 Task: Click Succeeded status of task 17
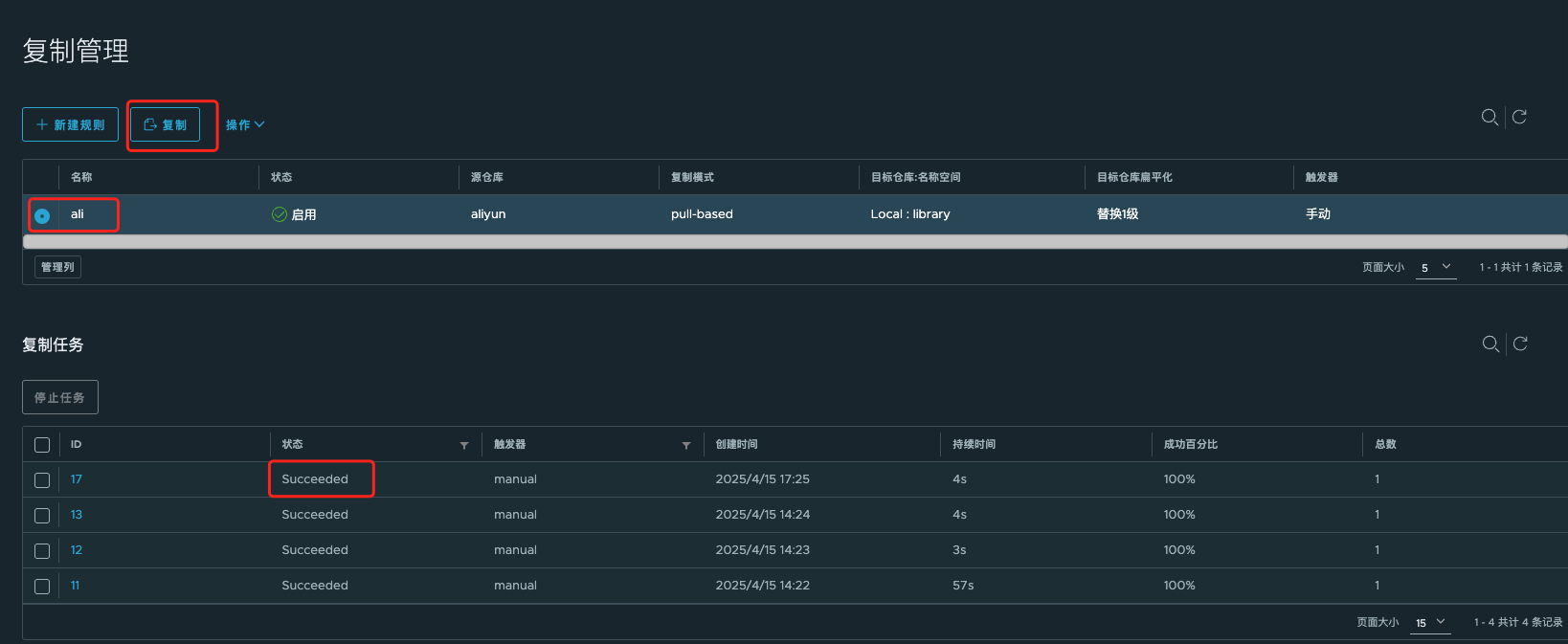click(315, 479)
